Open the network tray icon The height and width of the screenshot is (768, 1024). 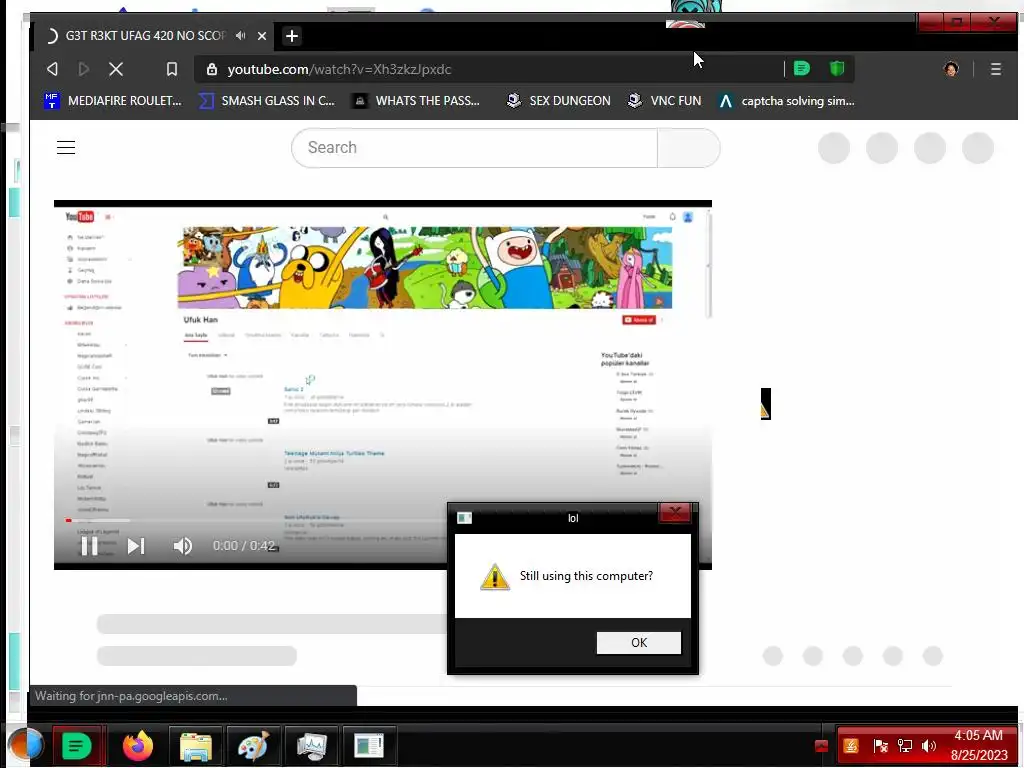pos(904,746)
